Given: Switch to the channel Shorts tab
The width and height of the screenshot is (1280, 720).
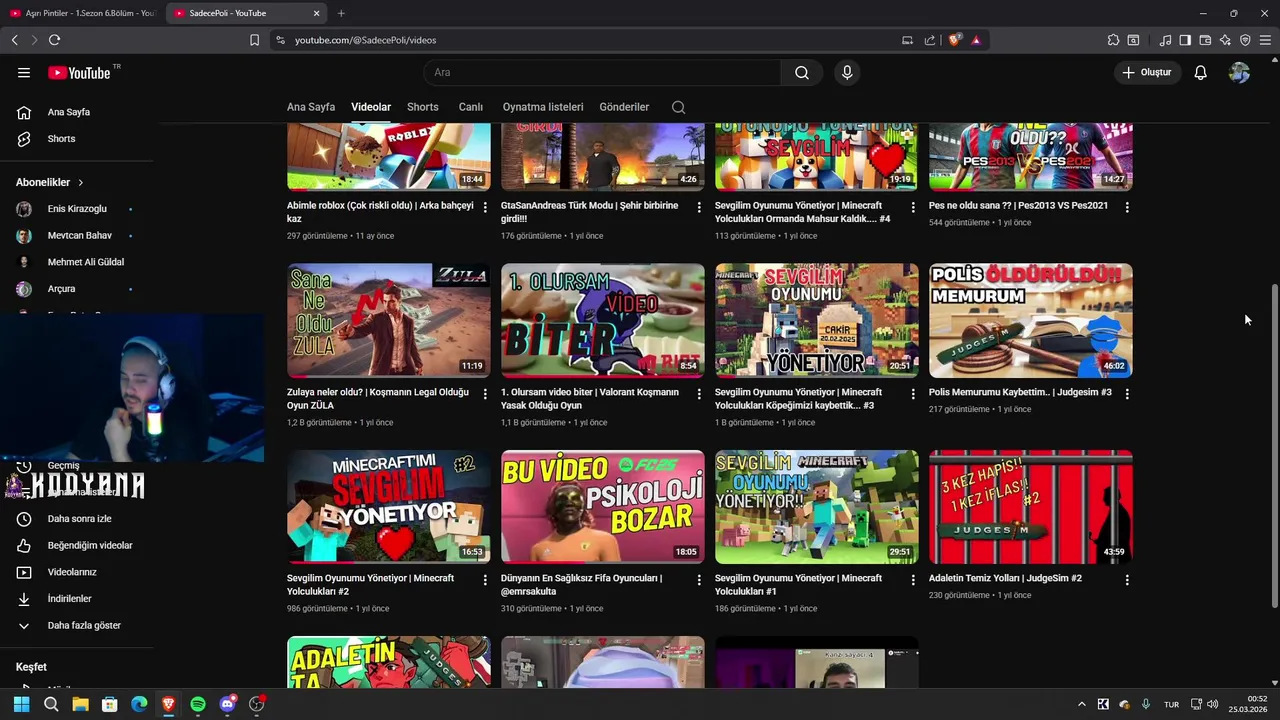Looking at the screenshot, I should (x=422, y=107).
